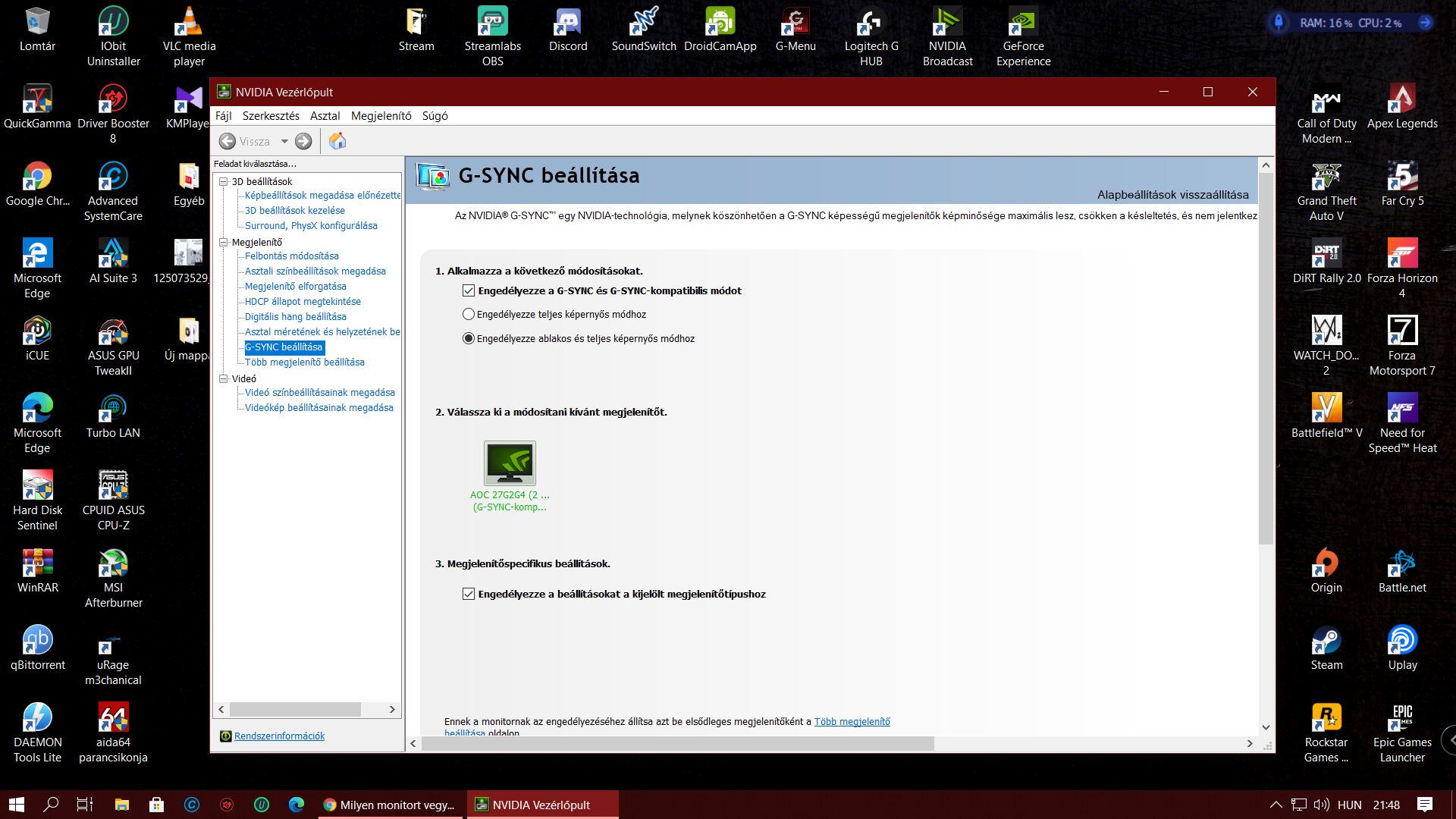Click the HUN language indicator
The image size is (1456, 819).
pos(1349,805)
